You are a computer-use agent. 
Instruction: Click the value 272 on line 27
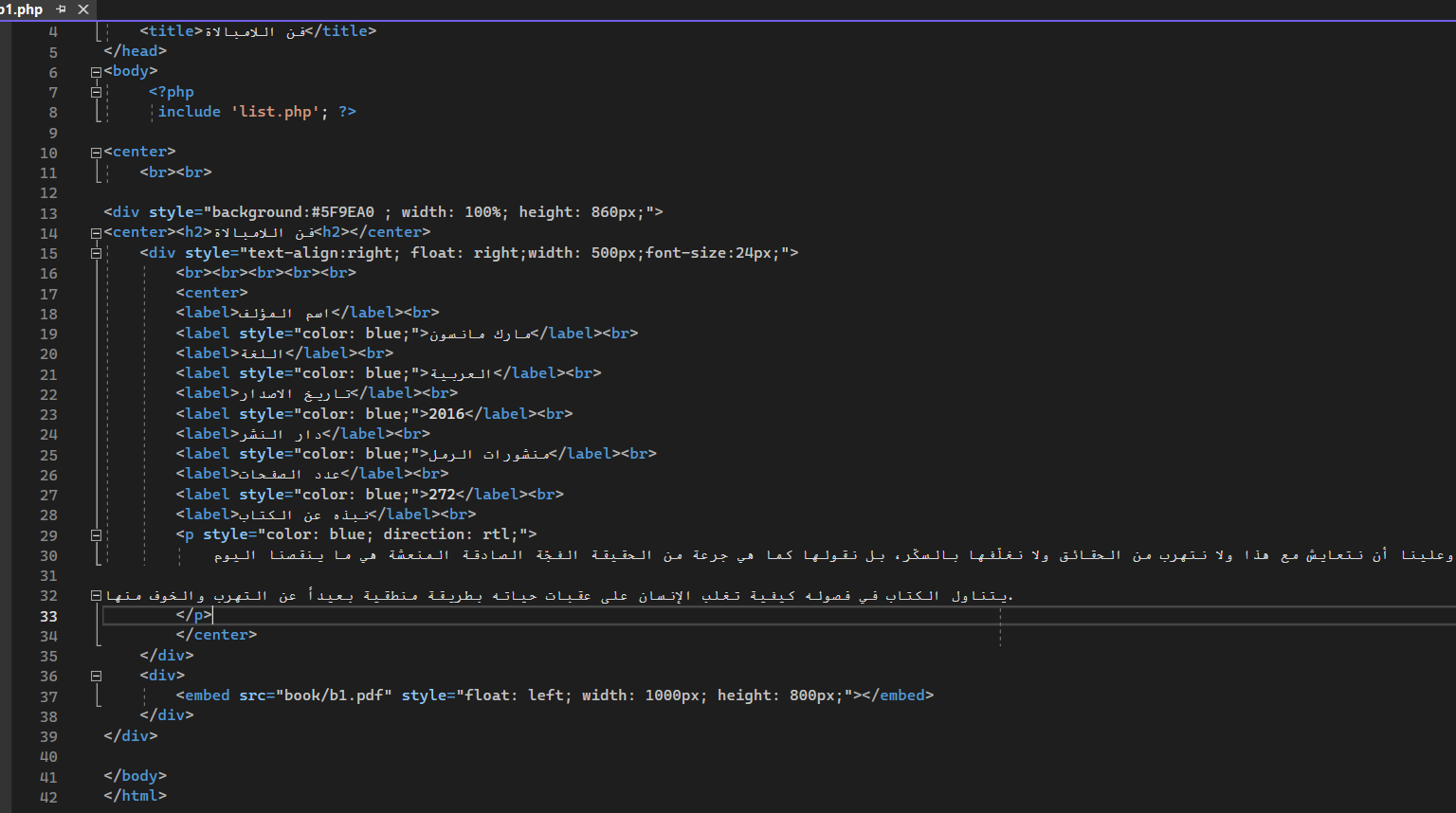coord(442,495)
